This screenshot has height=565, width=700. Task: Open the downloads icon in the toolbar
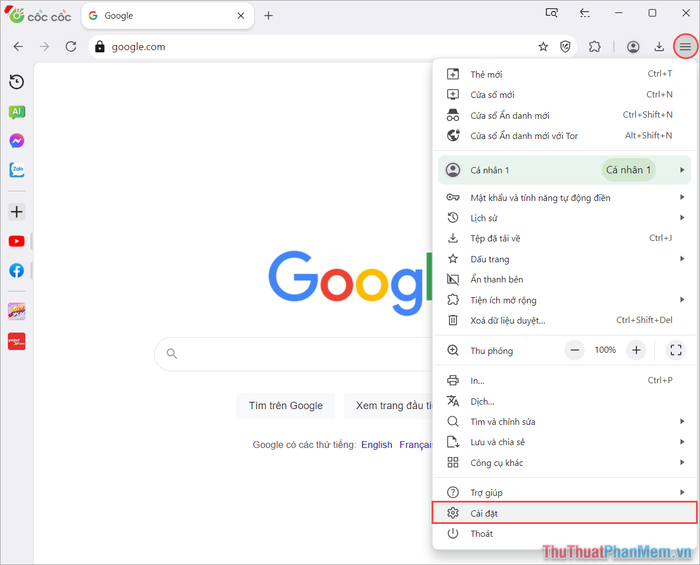point(659,46)
